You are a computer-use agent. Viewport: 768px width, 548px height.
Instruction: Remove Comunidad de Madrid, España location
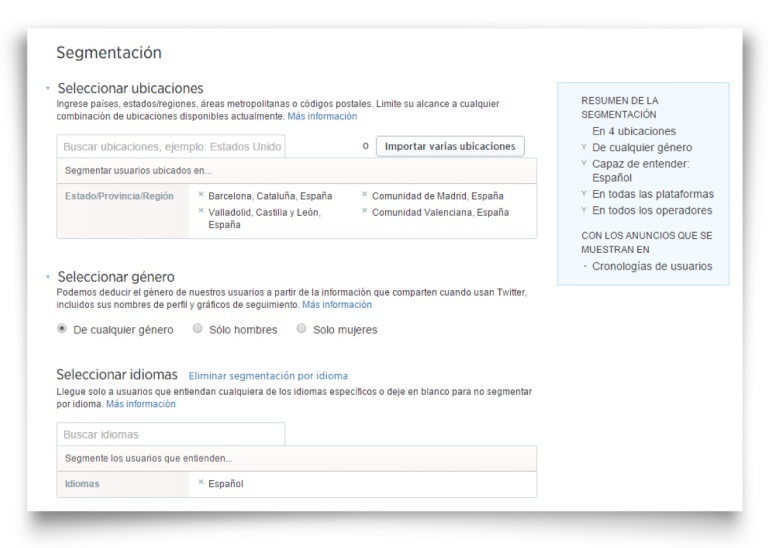pos(364,194)
